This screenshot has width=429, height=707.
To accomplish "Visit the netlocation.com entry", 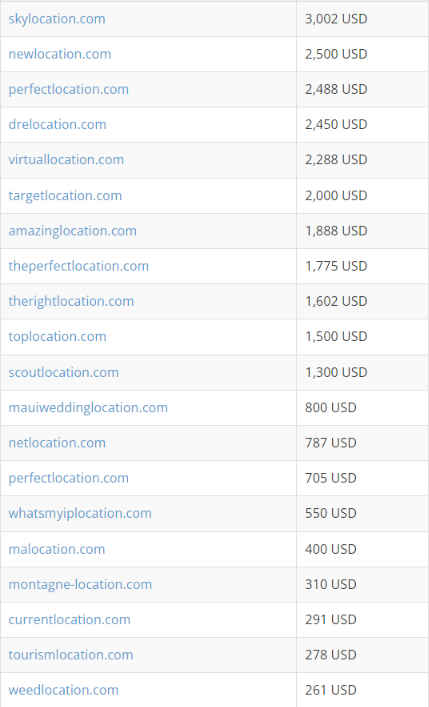I will pyautogui.click(x=57, y=443).
